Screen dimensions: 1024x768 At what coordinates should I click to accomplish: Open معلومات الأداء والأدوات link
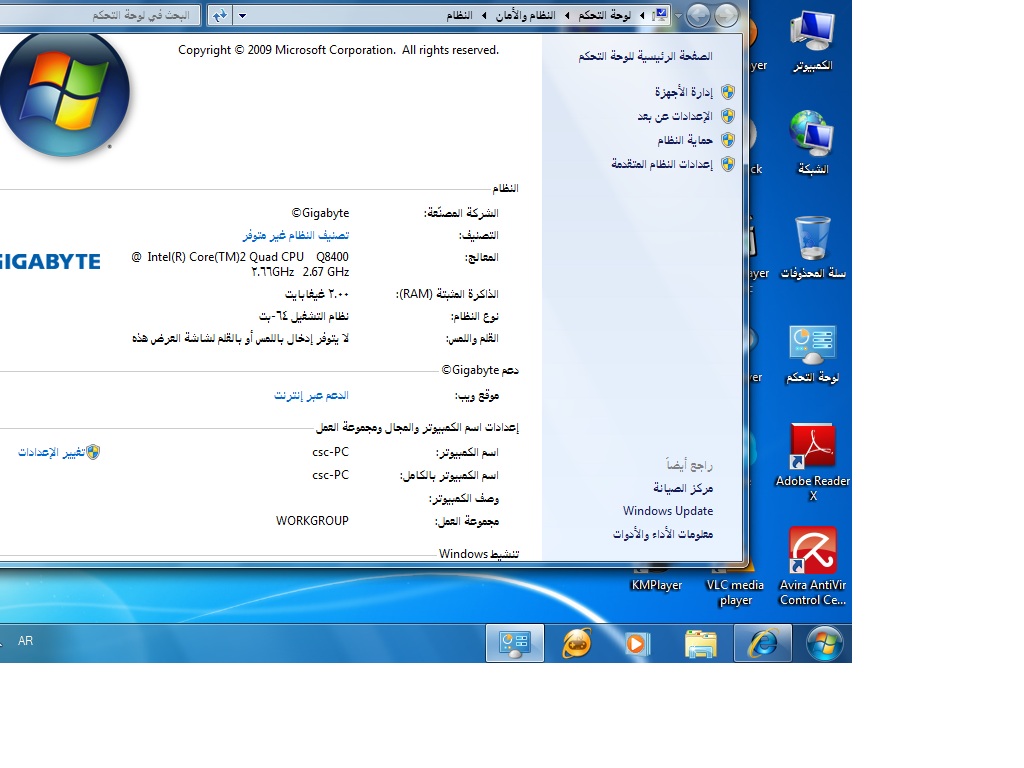point(663,534)
